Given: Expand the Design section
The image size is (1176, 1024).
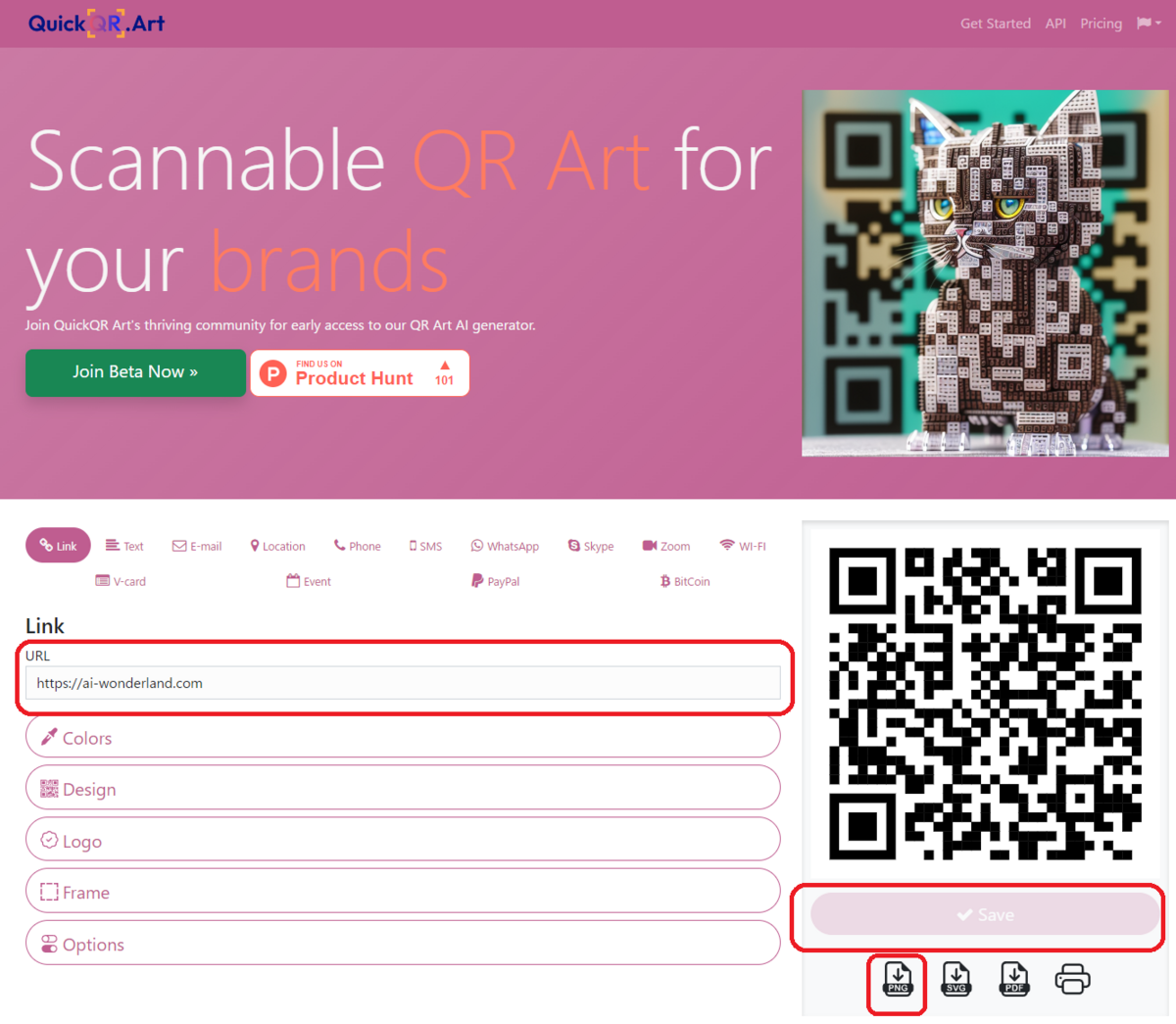Looking at the screenshot, I should [403, 788].
